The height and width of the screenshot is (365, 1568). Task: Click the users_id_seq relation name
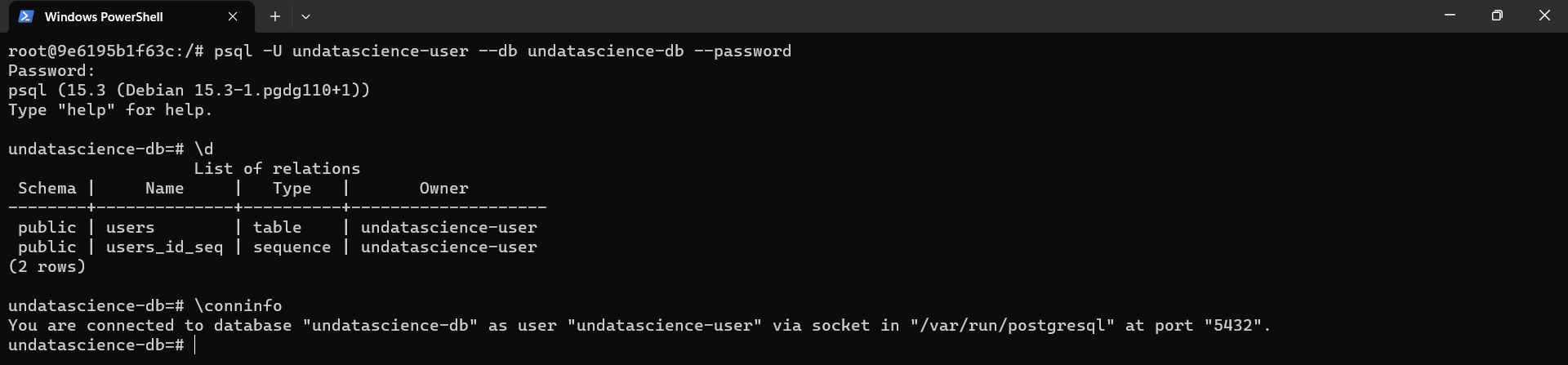coord(164,247)
